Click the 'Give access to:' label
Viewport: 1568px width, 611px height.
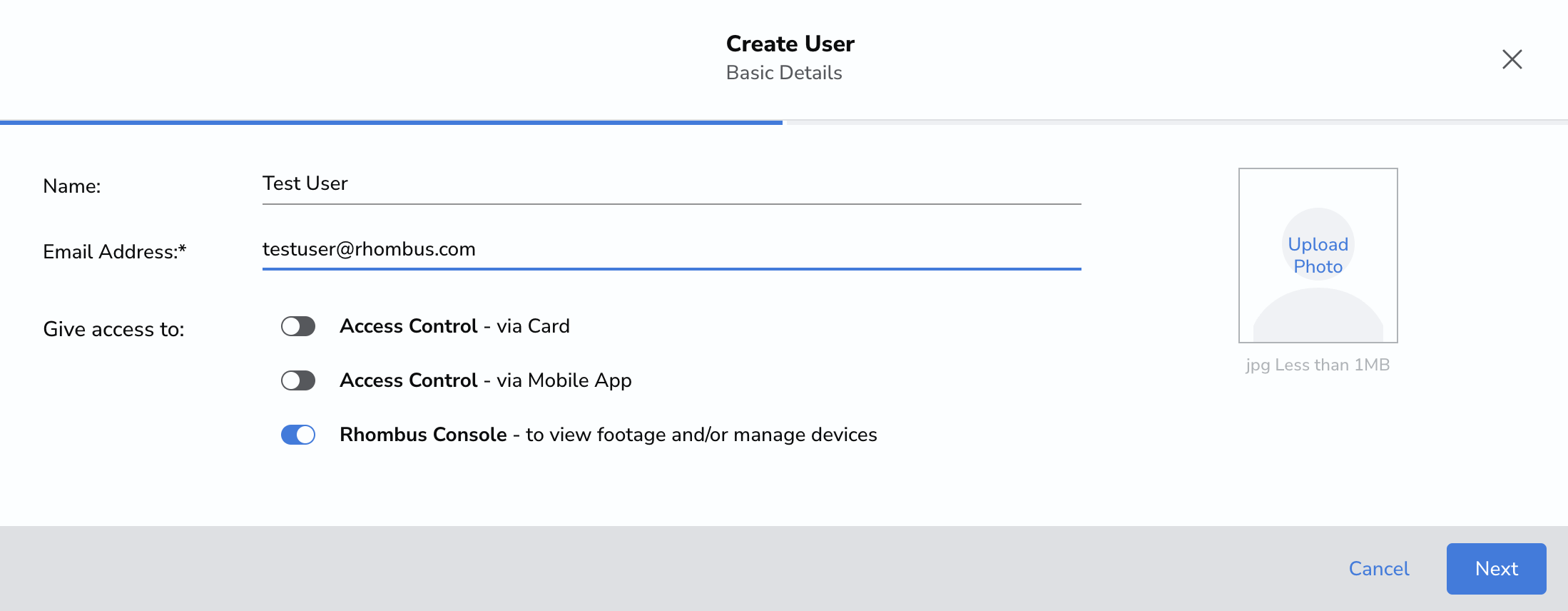[x=113, y=329]
